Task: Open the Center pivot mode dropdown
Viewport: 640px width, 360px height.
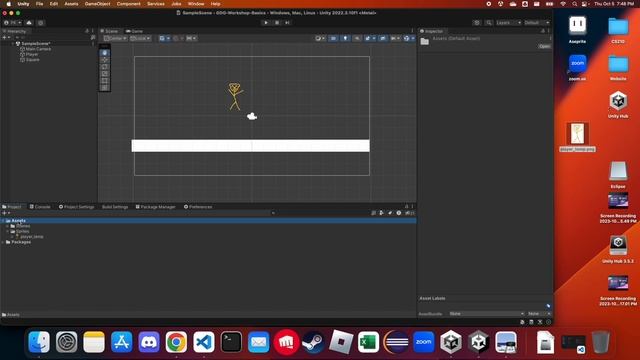Action: [116, 38]
